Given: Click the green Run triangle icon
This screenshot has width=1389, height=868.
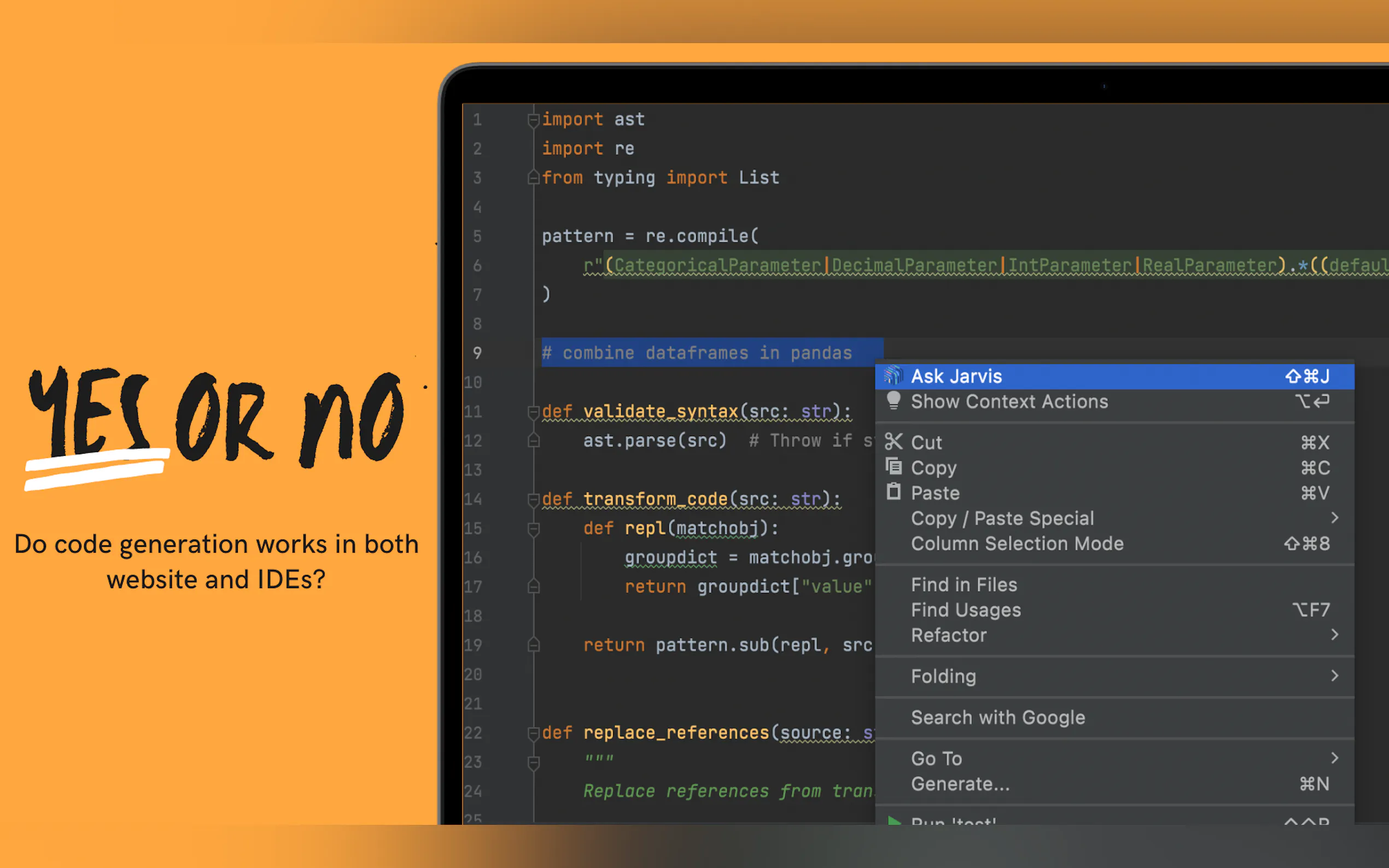Looking at the screenshot, I should click(894, 821).
